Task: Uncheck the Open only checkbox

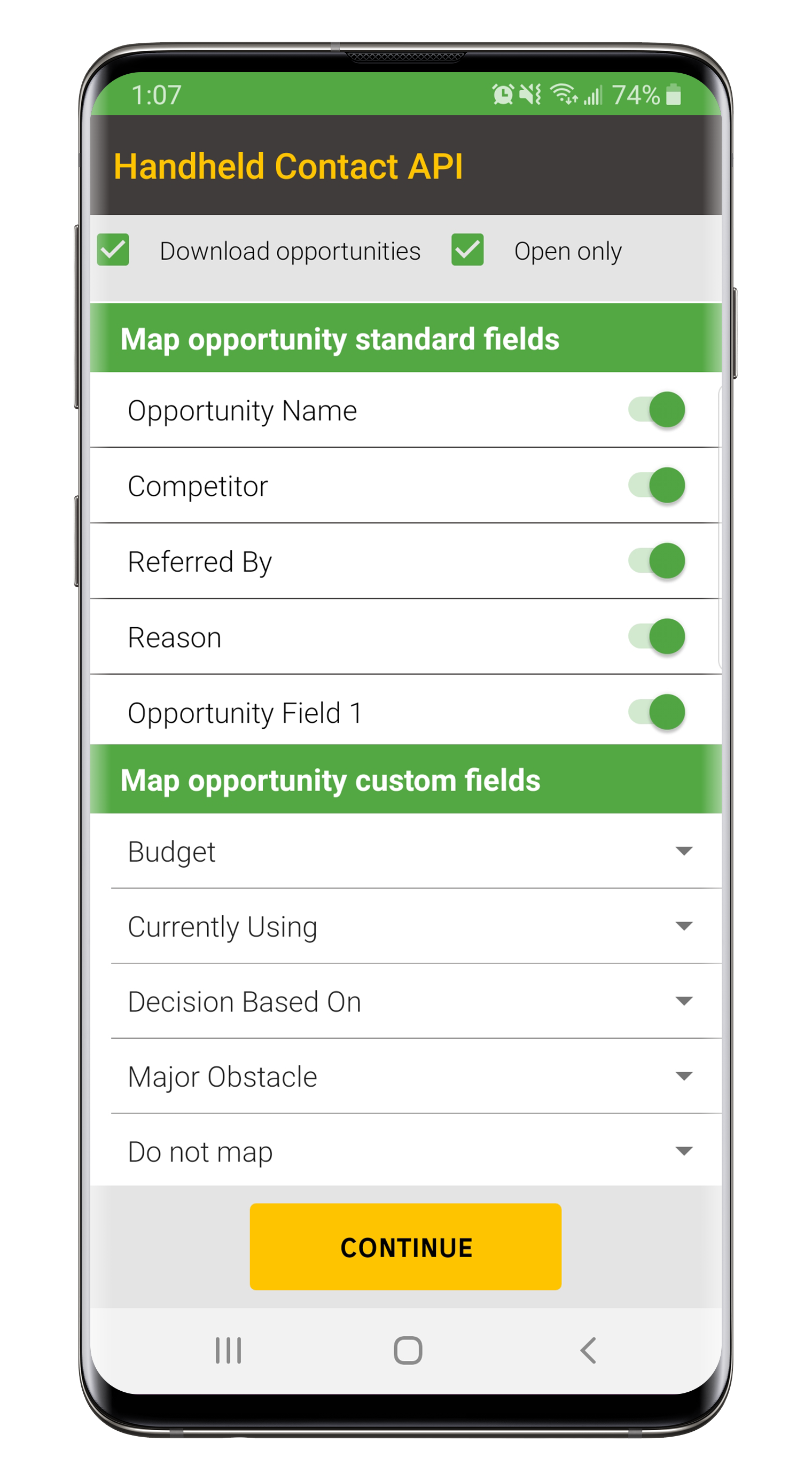Action: pos(467,250)
